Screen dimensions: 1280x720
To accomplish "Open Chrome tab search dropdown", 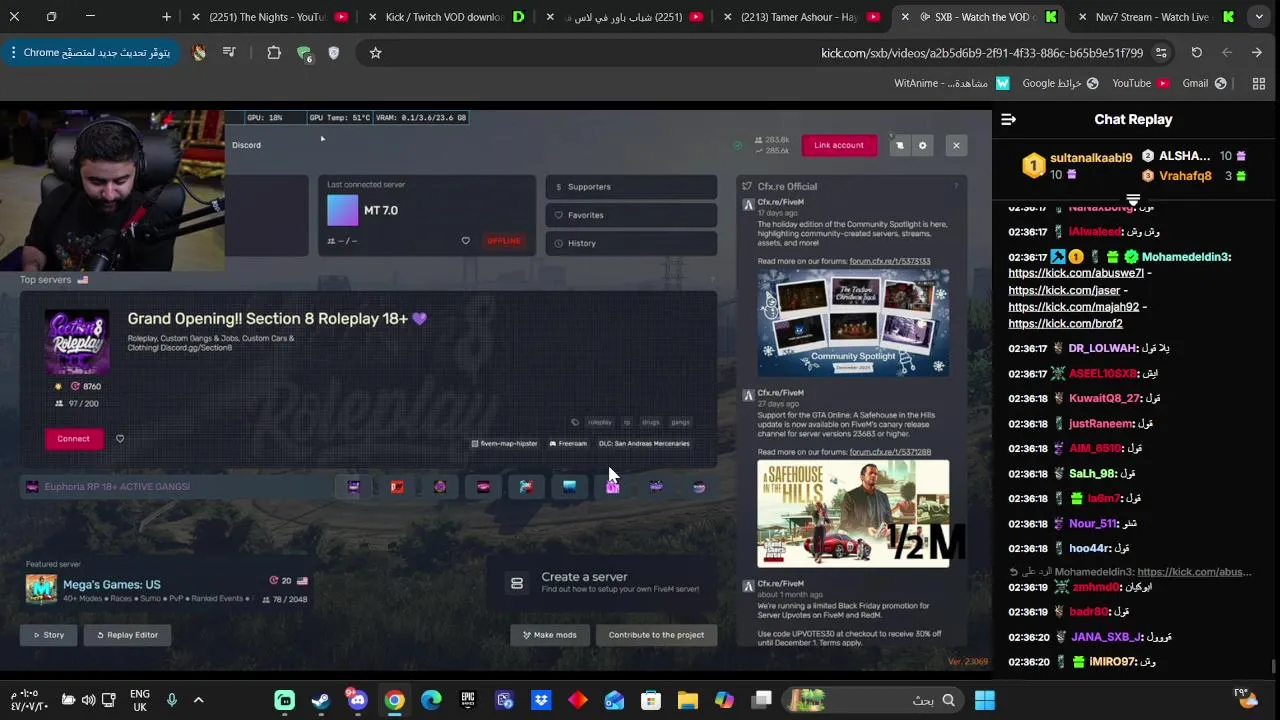I will 1259,17.
